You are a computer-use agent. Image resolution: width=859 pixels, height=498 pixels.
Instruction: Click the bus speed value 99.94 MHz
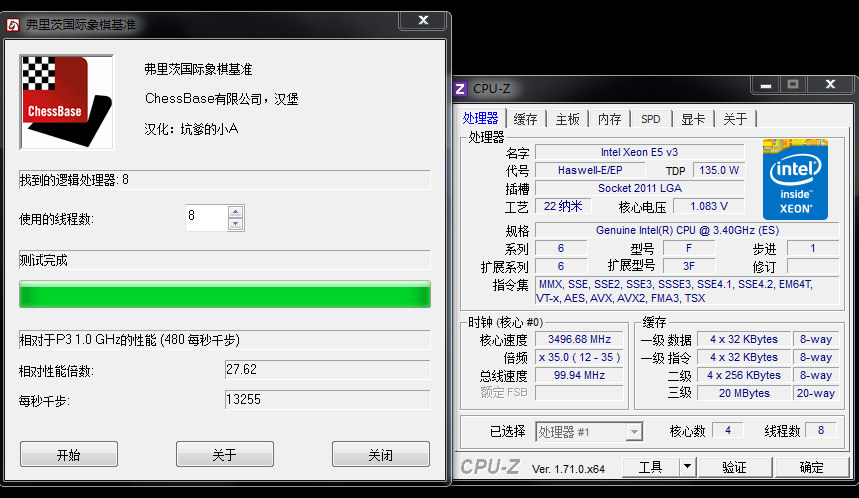[x=579, y=375]
